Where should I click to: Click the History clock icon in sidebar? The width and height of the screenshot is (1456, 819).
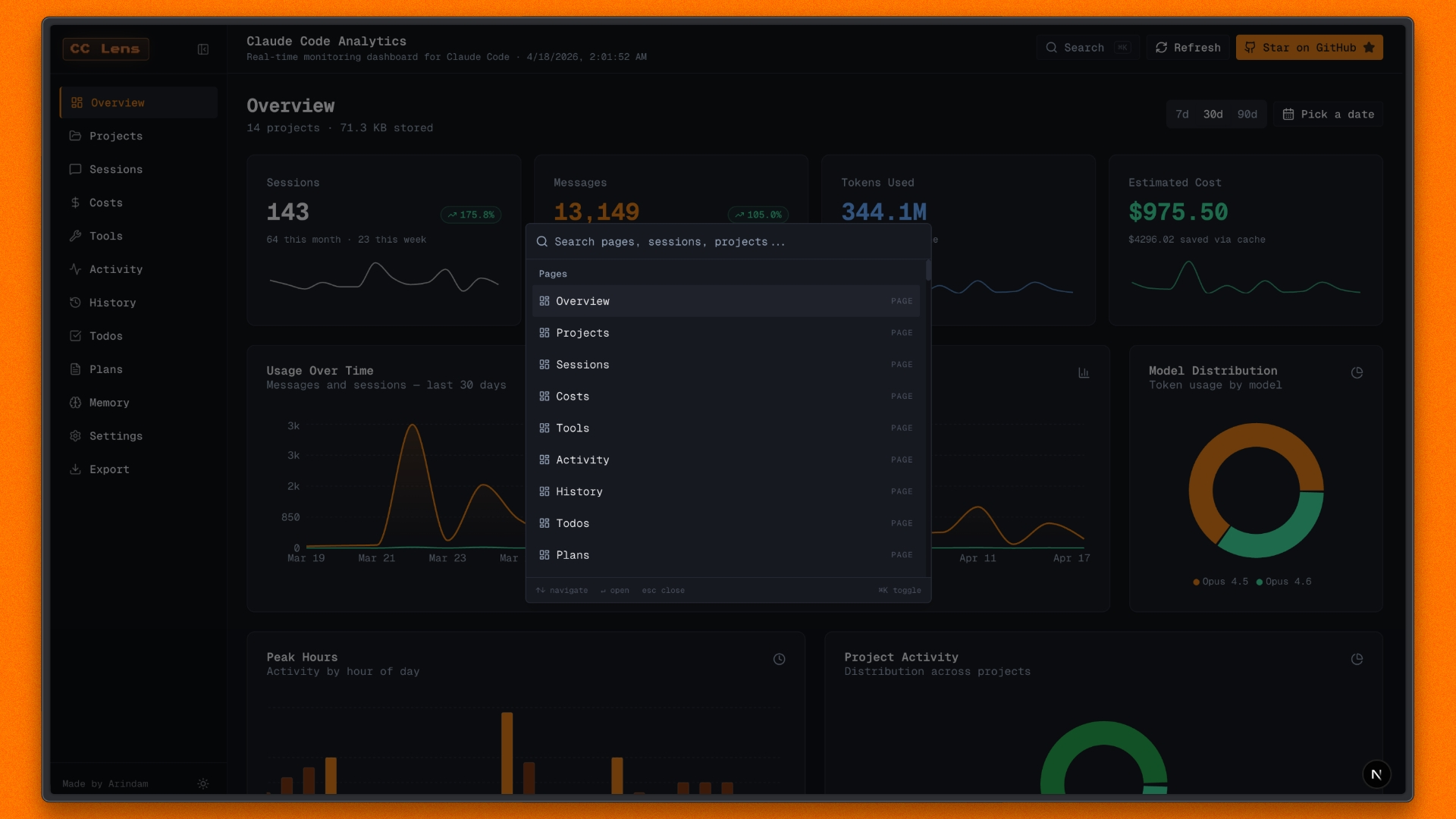(x=75, y=303)
